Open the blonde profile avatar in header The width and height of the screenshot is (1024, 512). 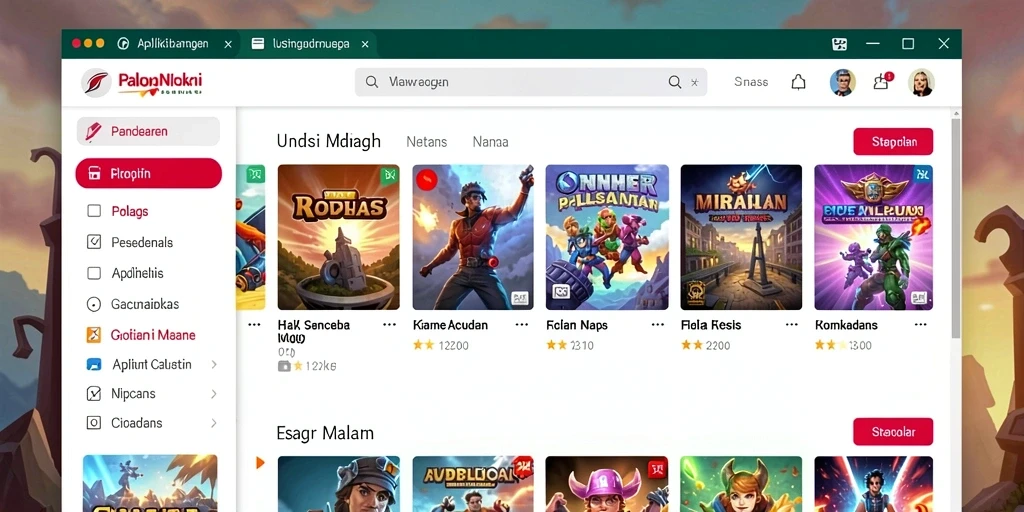(921, 82)
